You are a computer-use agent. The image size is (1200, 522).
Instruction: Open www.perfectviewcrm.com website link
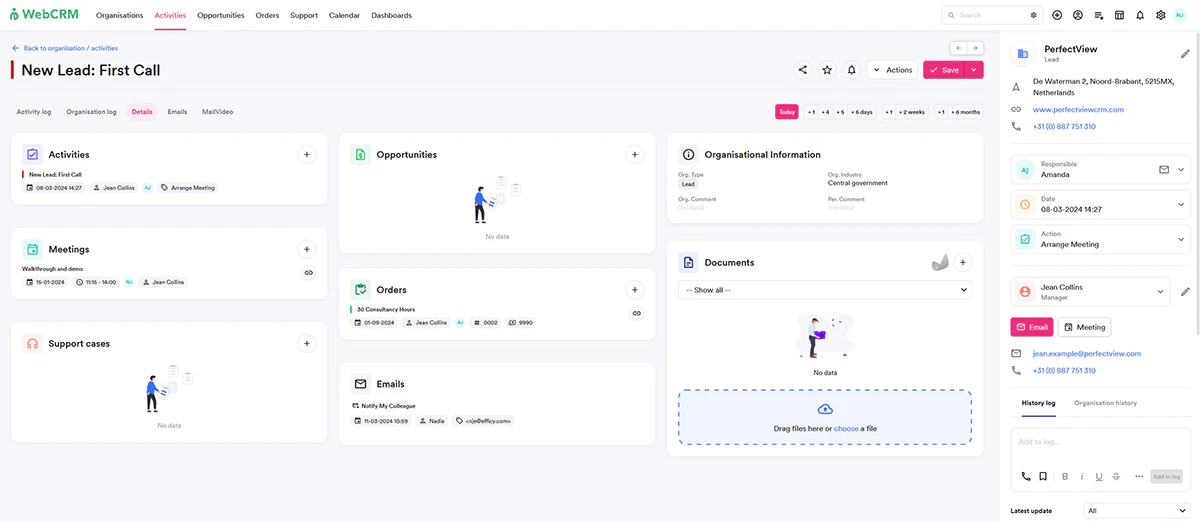click(1078, 109)
